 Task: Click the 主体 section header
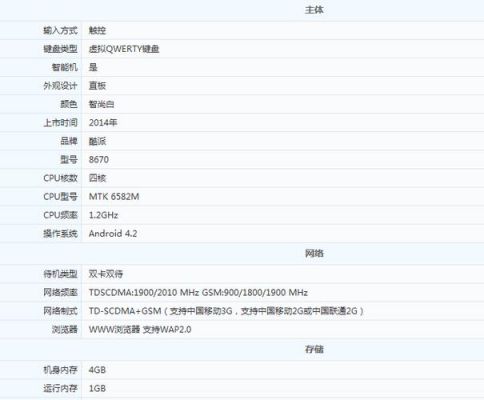coord(314,10)
